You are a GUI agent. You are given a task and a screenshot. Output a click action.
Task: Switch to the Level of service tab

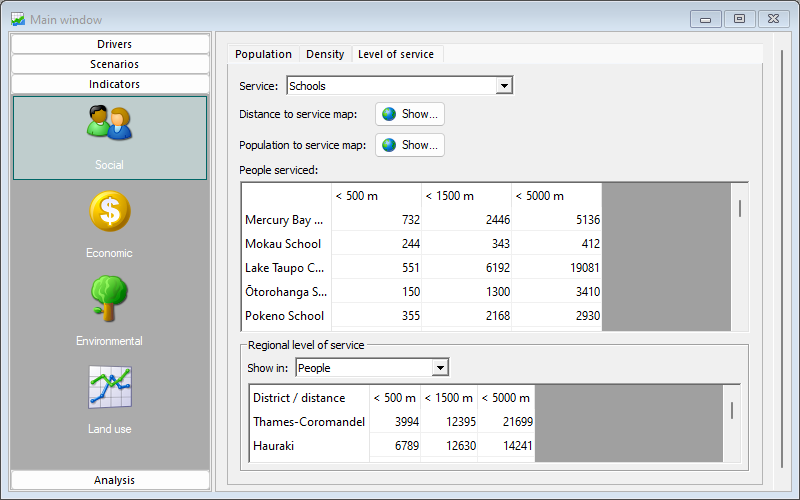(396, 54)
